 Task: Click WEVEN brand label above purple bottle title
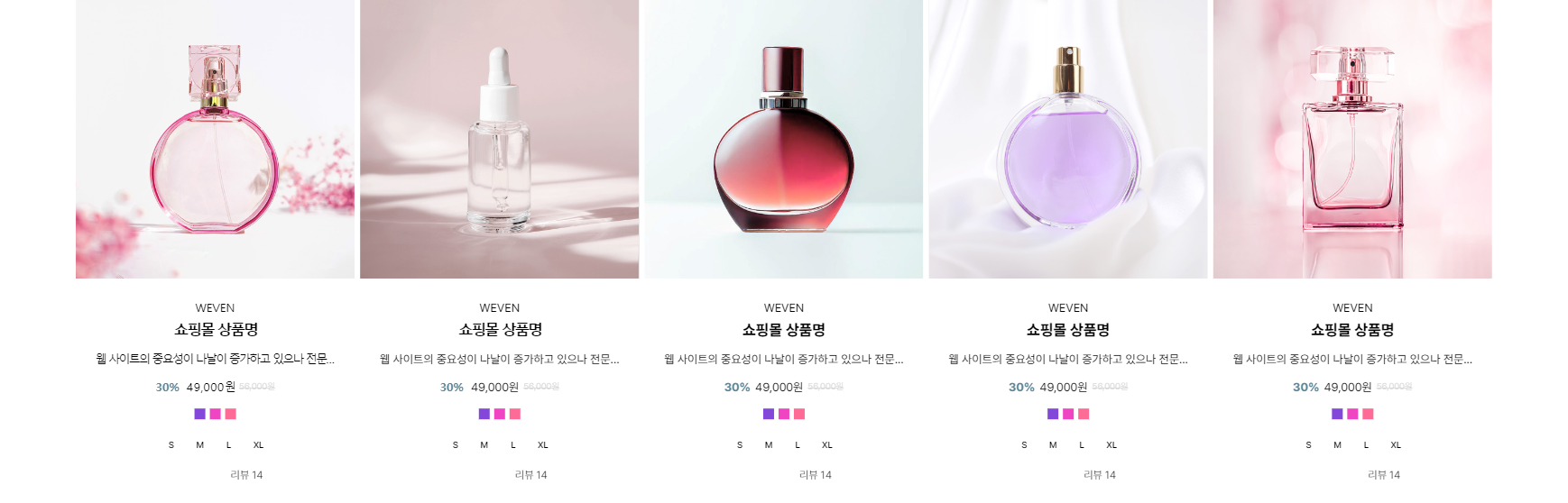click(1068, 308)
